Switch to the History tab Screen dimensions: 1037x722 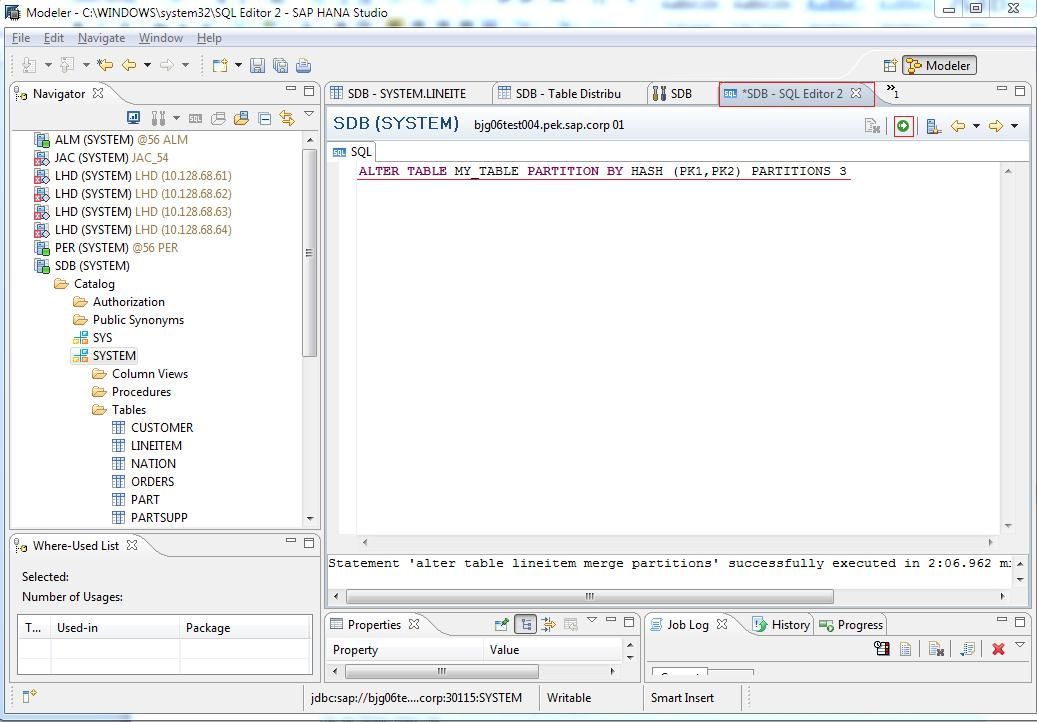782,625
